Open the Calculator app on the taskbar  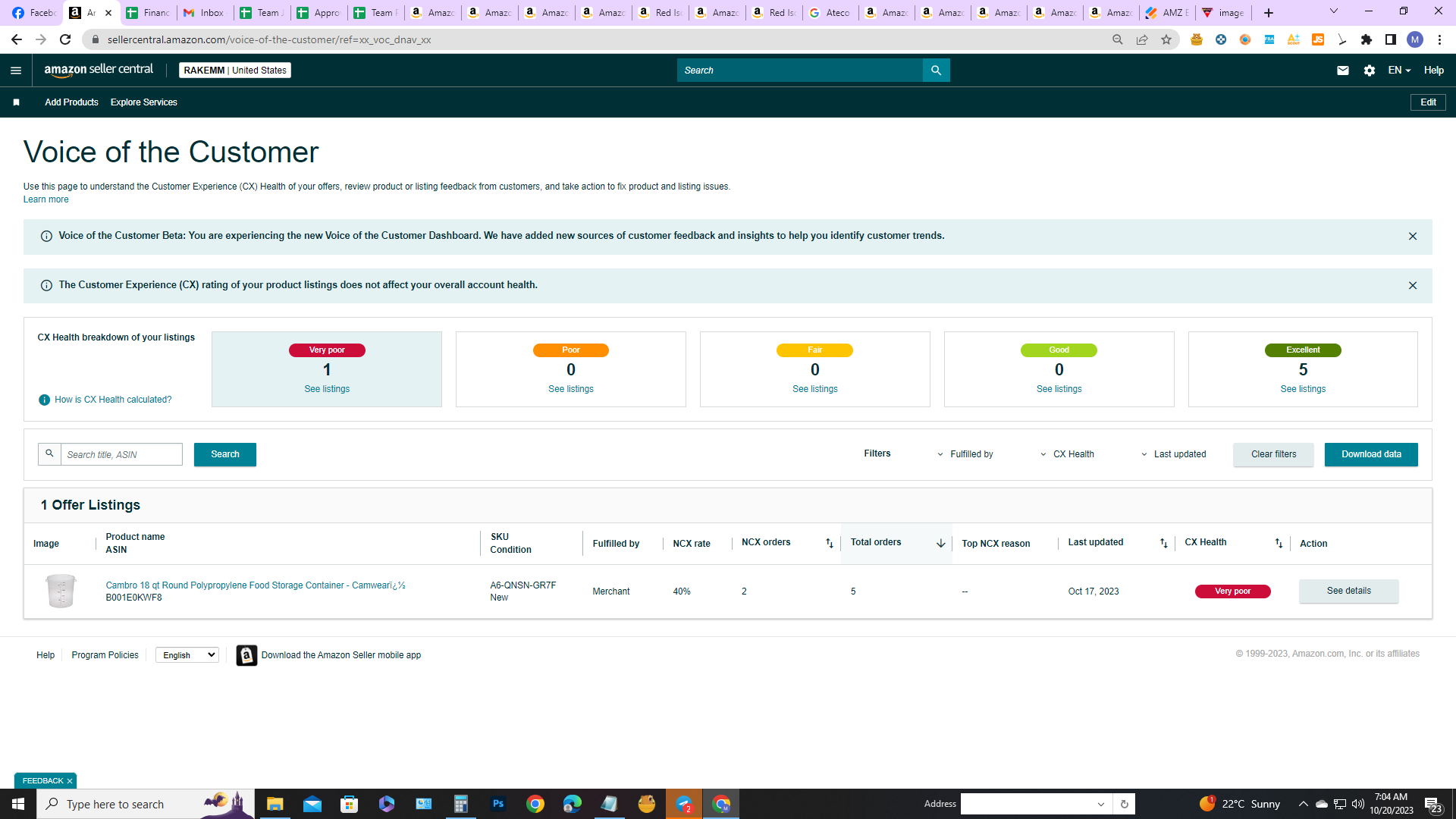(x=461, y=804)
